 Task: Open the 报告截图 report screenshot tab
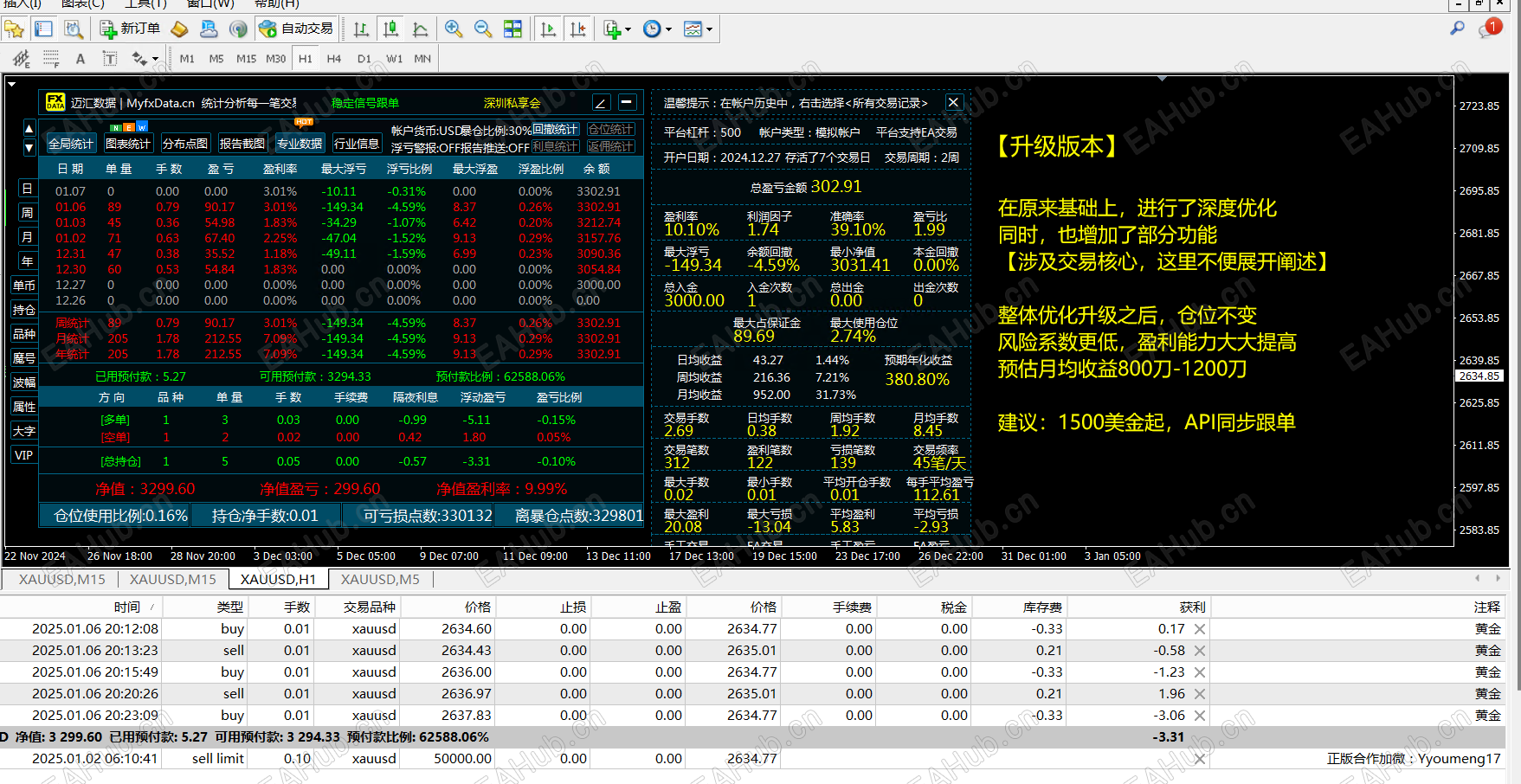242,144
